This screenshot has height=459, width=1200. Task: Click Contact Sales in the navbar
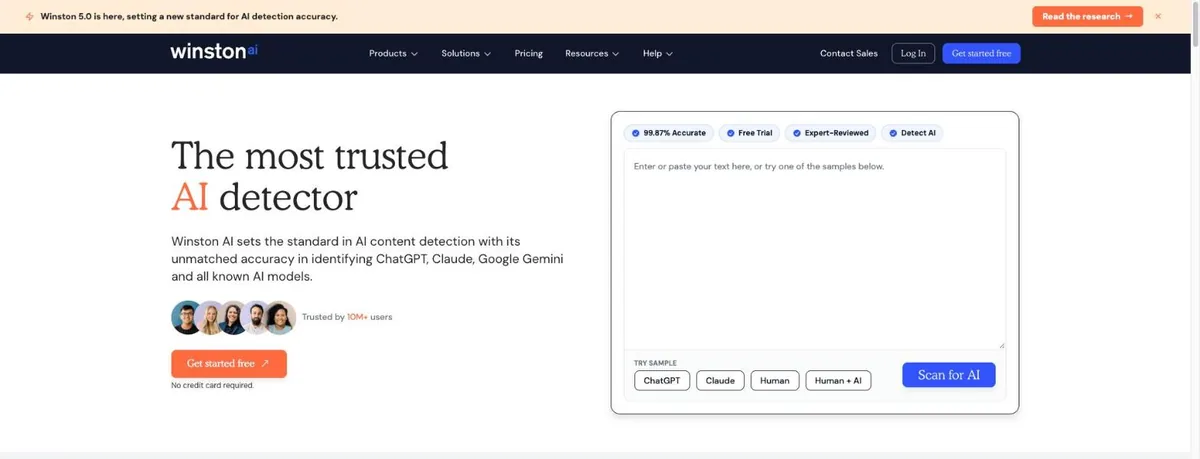(849, 53)
